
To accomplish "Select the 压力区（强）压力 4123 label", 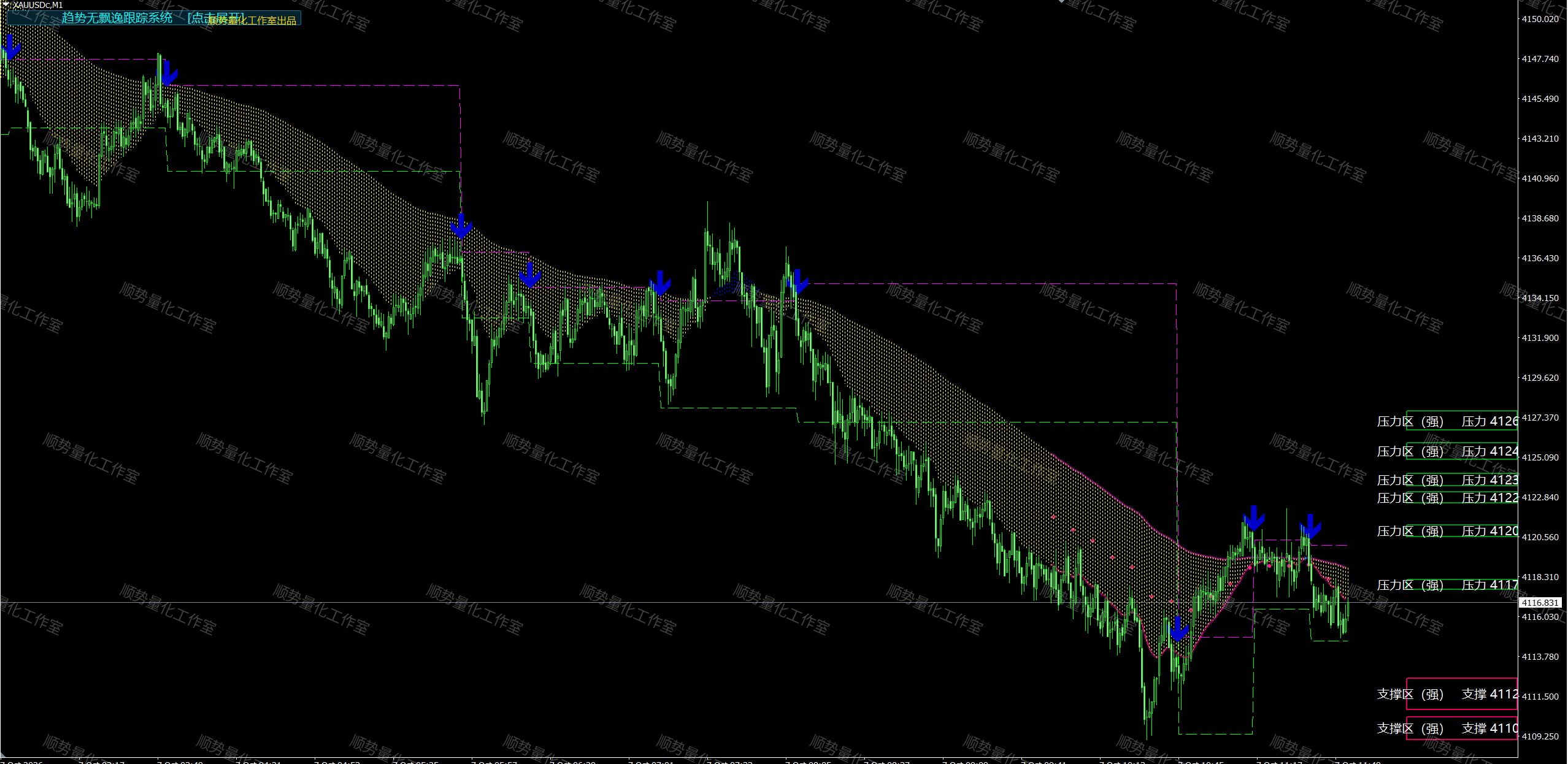I will [x=1447, y=480].
